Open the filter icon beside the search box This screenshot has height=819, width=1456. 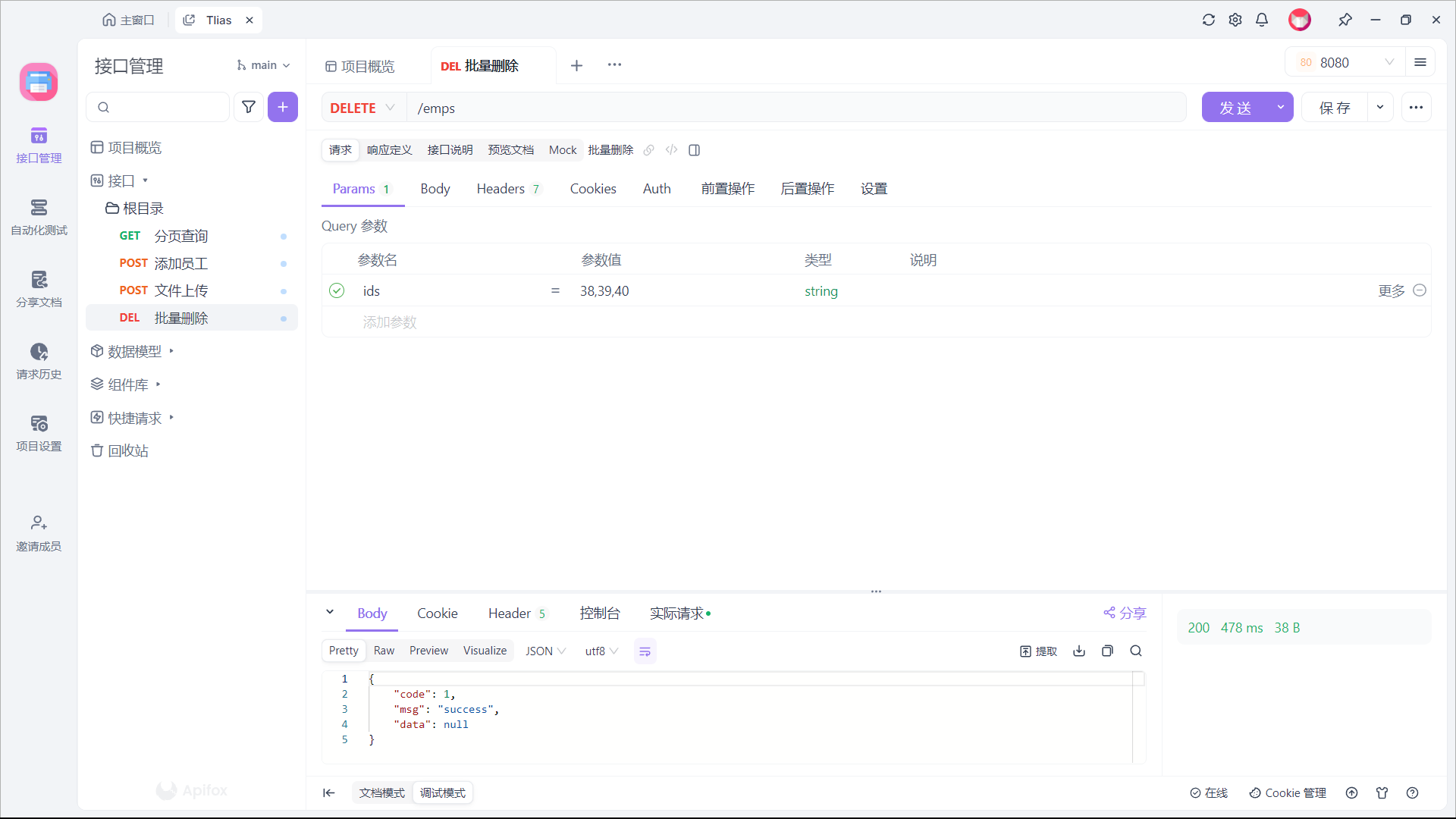pos(249,107)
